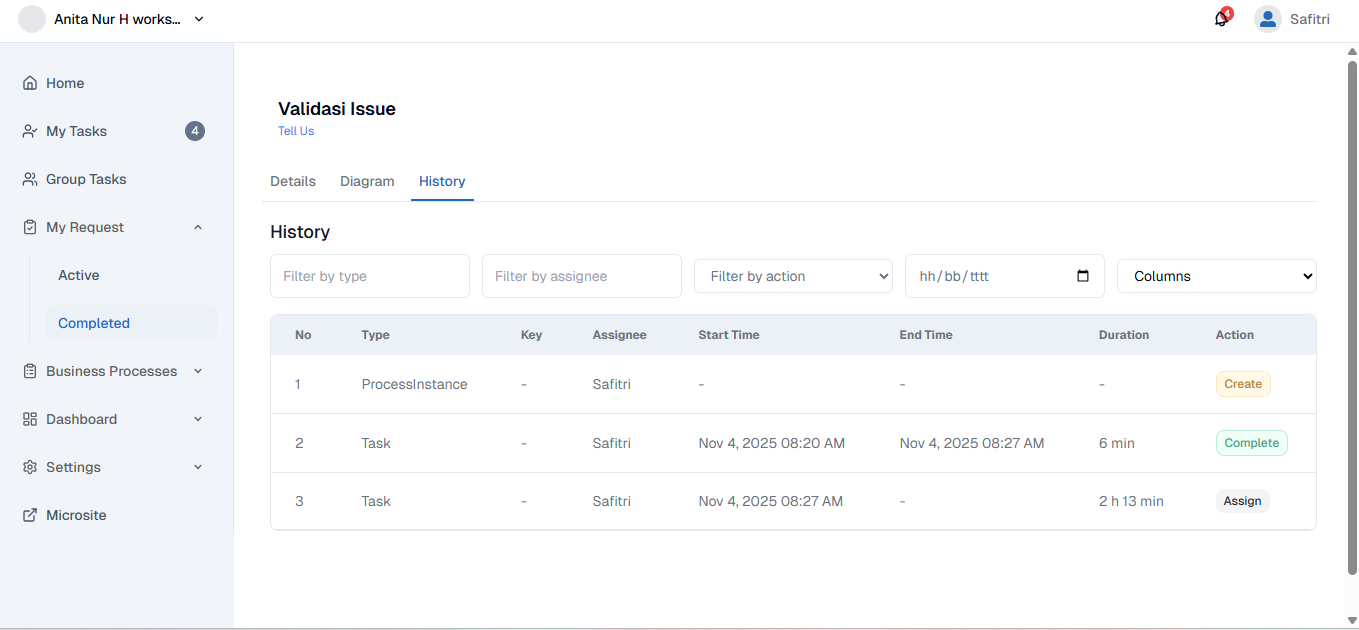The width and height of the screenshot is (1359, 630).
Task: Click the Safitri profile avatar icon
Action: (x=1267, y=18)
